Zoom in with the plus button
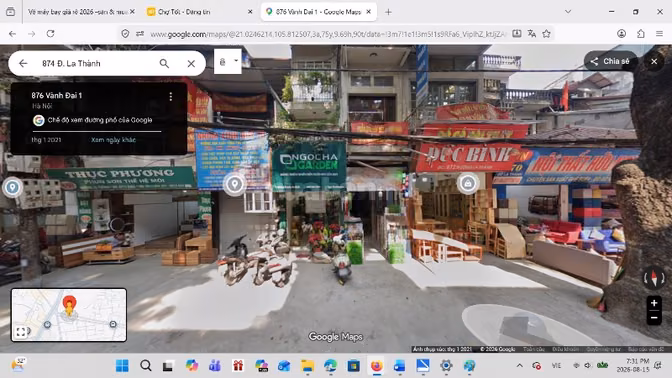 pyautogui.click(x=654, y=303)
